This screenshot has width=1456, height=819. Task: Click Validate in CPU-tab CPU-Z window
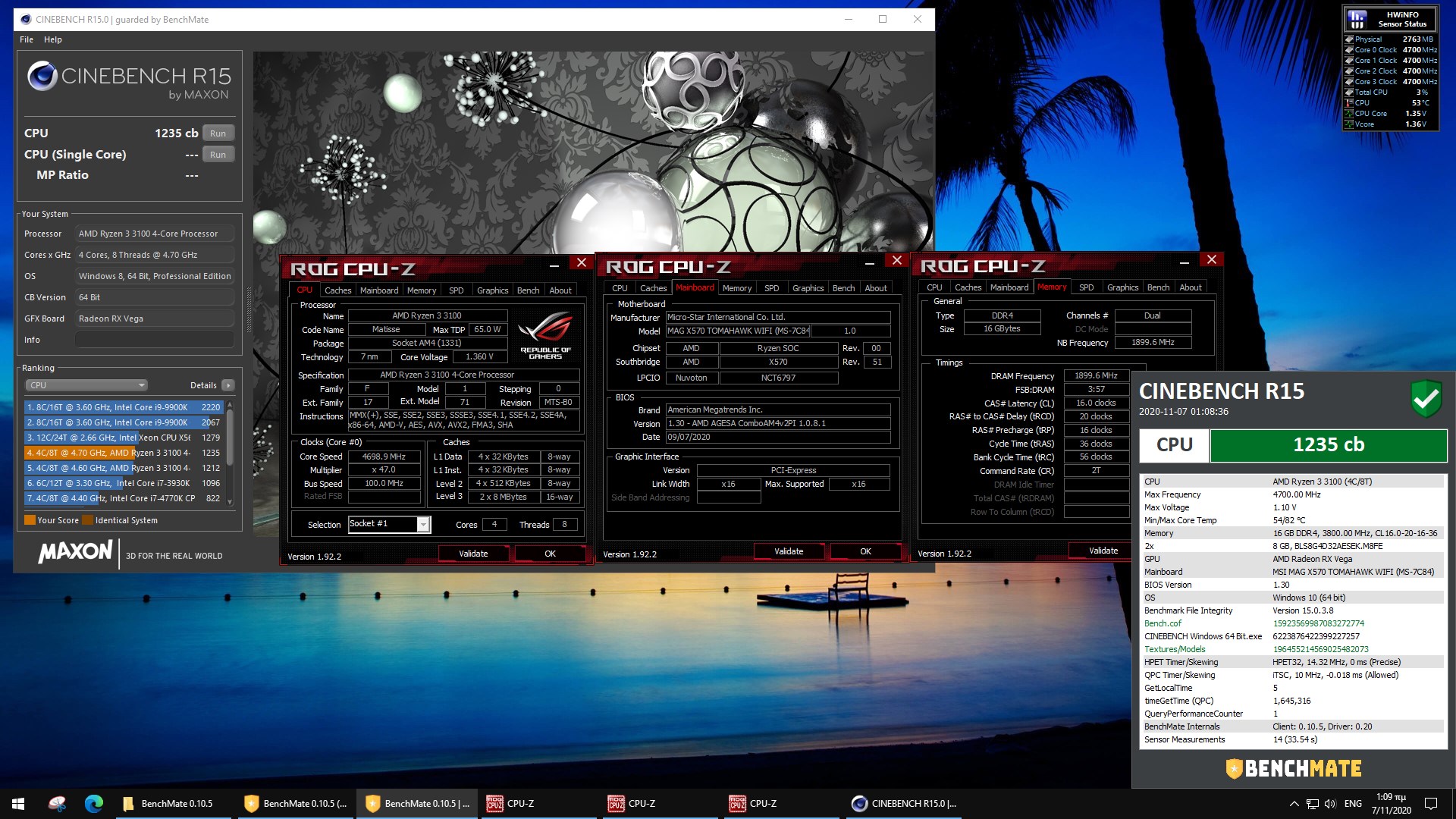(x=473, y=554)
